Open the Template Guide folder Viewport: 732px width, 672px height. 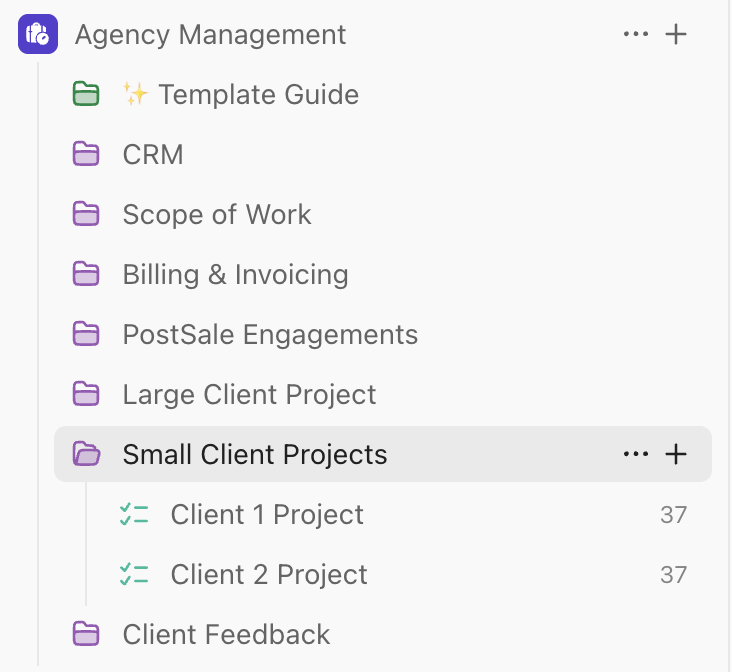coord(258,95)
